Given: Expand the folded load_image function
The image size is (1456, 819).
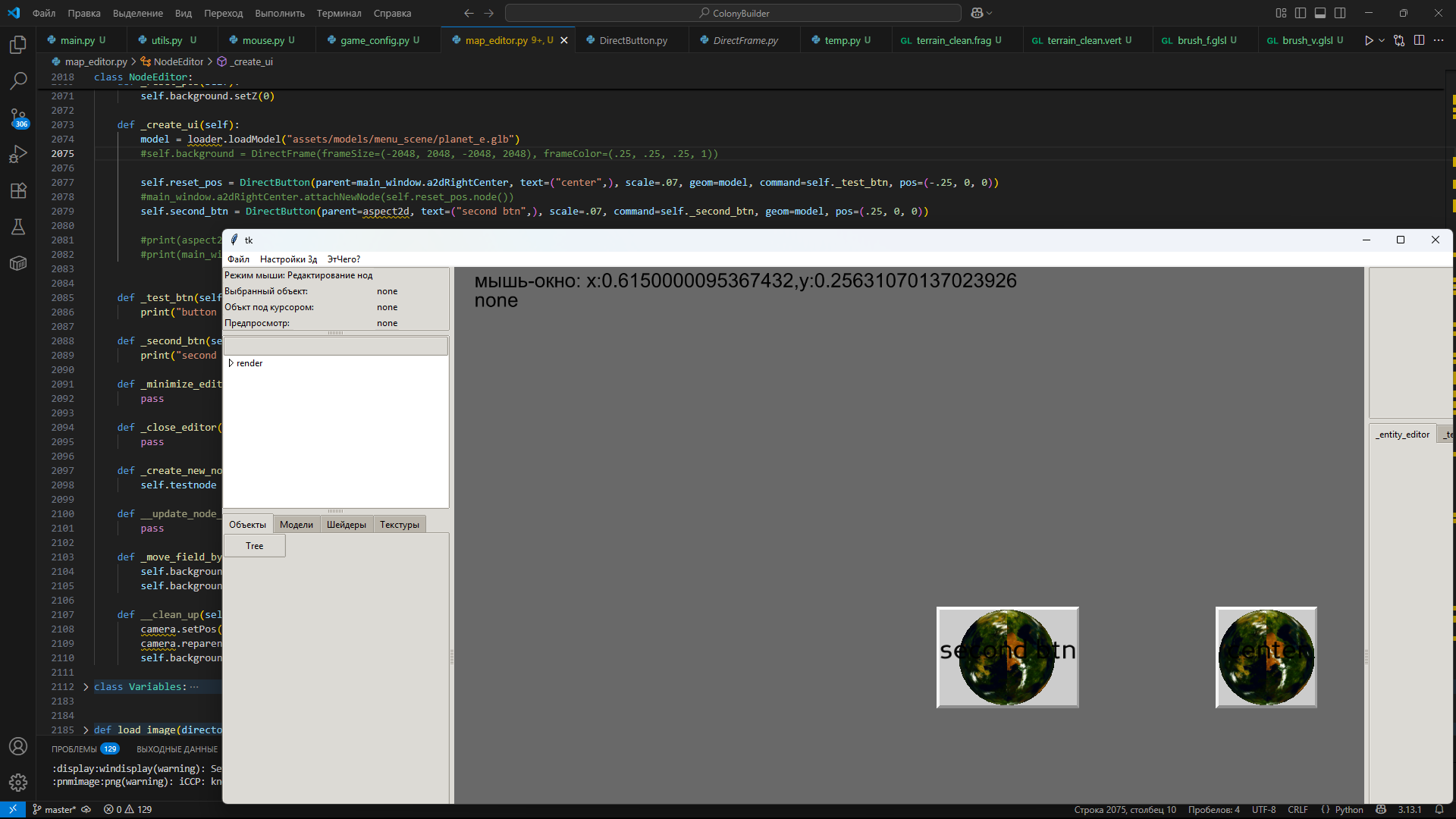Looking at the screenshot, I should pos(86,730).
